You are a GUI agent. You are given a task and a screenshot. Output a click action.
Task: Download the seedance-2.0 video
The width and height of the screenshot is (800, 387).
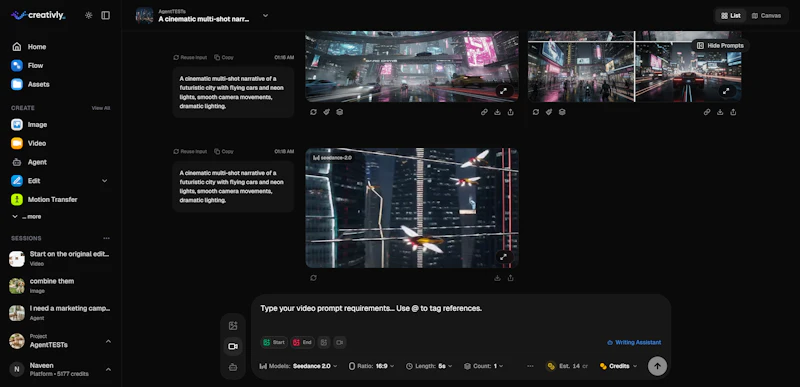pos(497,278)
